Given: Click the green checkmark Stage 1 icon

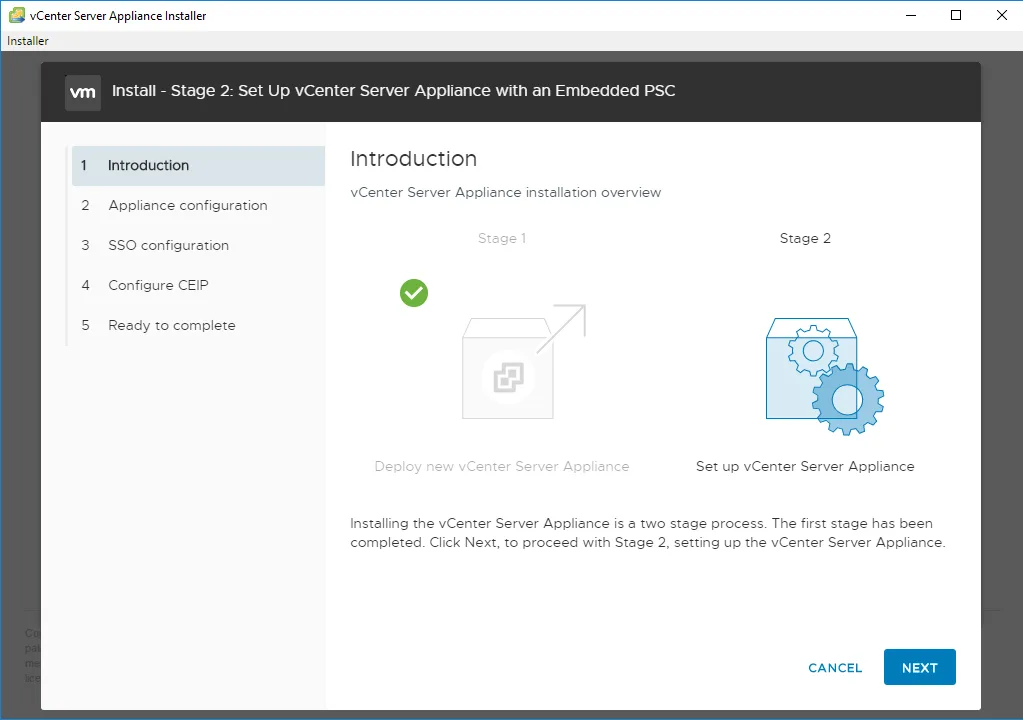Looking at the screenshot, I should click(x=414, y=293).
